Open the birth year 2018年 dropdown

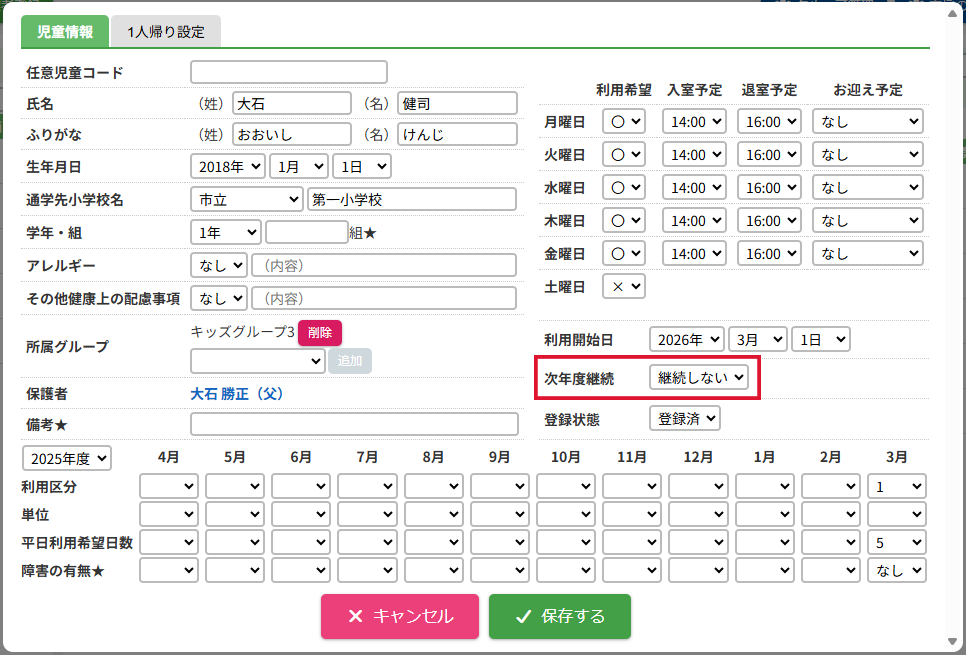tap(228, 166)
